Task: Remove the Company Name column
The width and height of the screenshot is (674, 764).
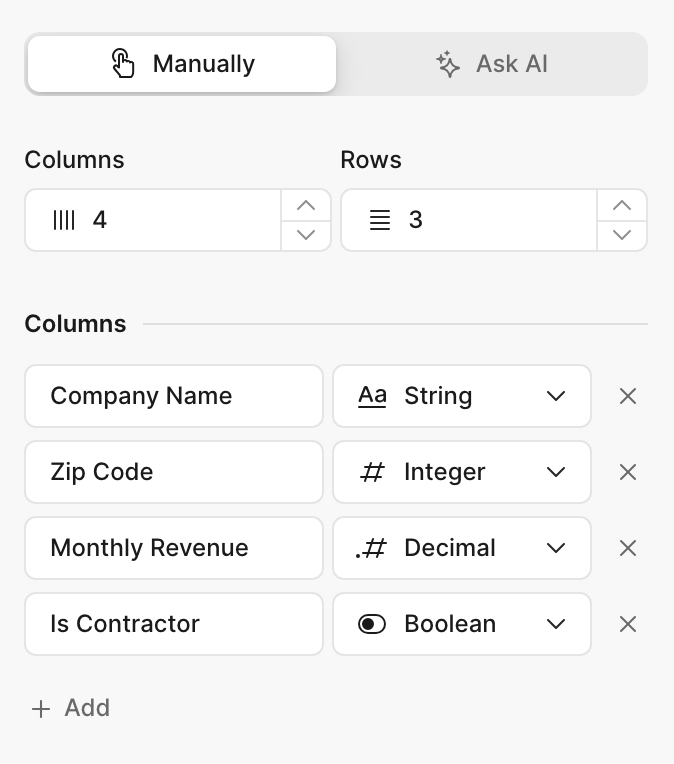Action: pos(628,396)
